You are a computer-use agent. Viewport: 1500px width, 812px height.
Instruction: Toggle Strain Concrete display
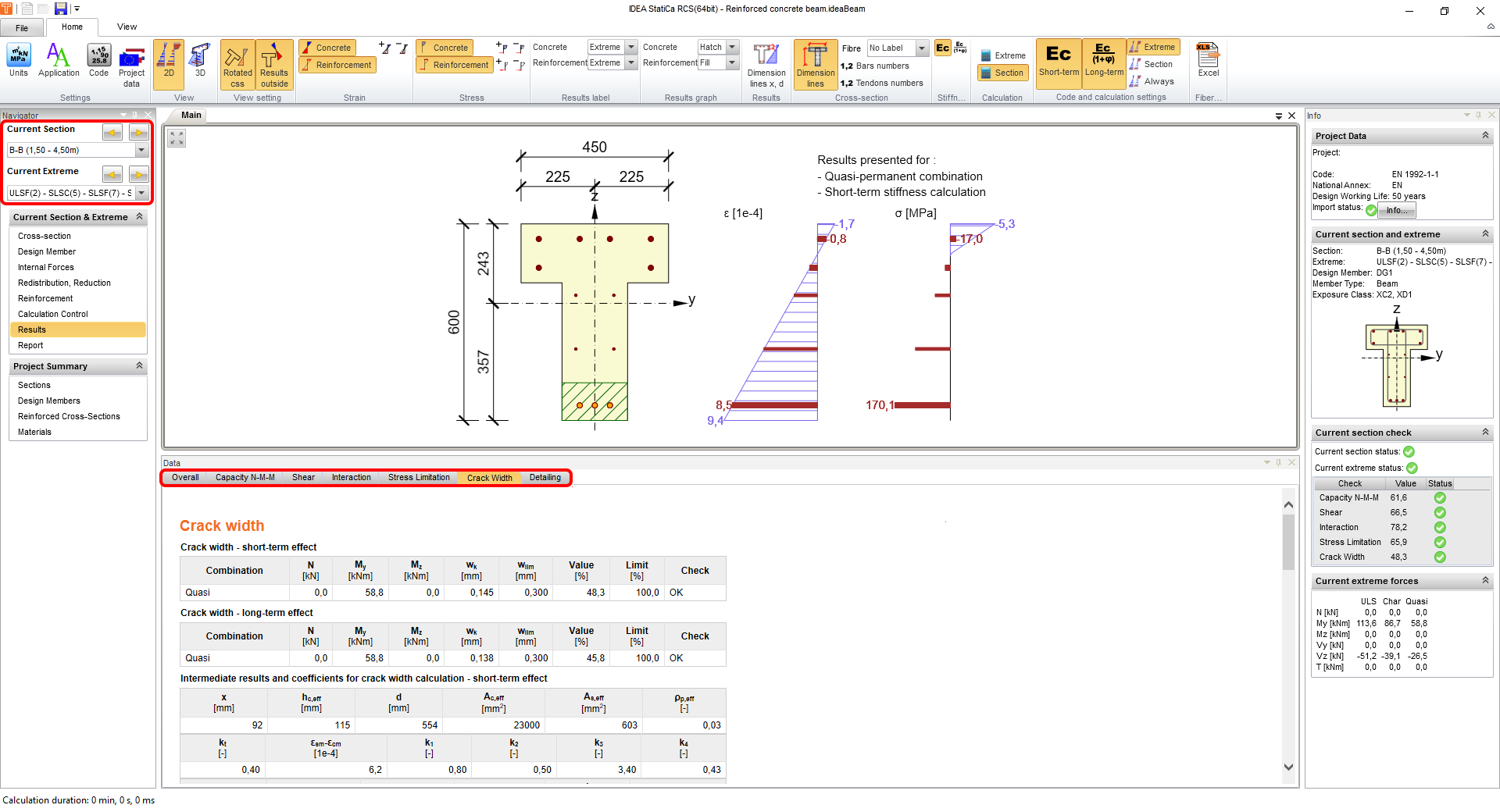coord(327,48)
